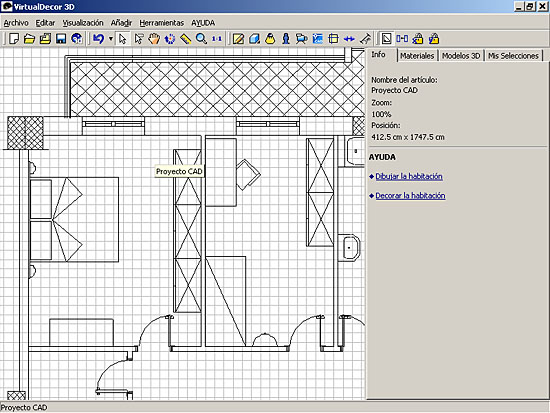Switch to the Materiales tab
Image resolution: width=550 pixels, height=413 pixels.
pos(417,56)
